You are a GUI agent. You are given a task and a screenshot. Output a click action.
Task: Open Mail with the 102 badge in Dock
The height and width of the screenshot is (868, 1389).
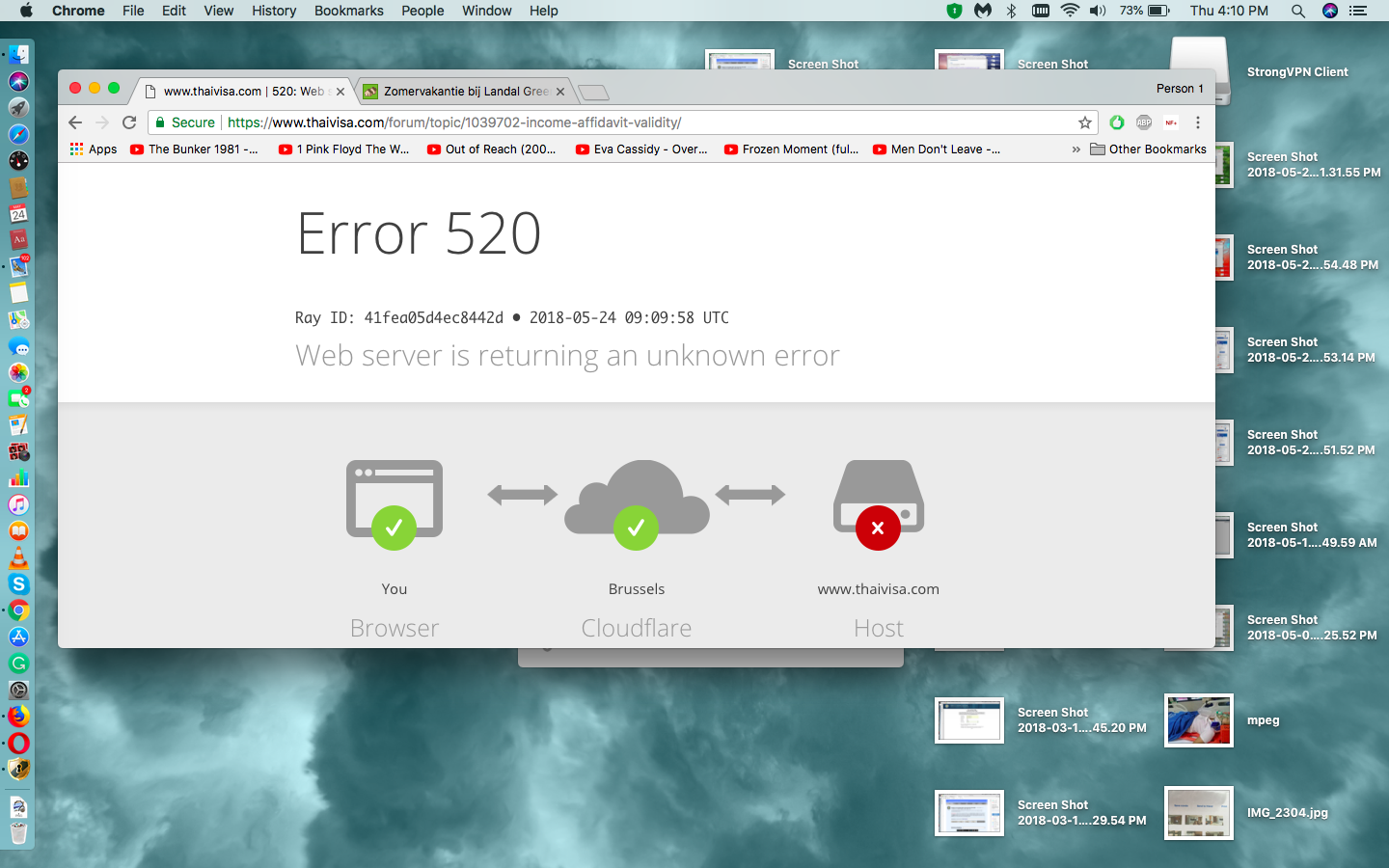tap(18, 266)
